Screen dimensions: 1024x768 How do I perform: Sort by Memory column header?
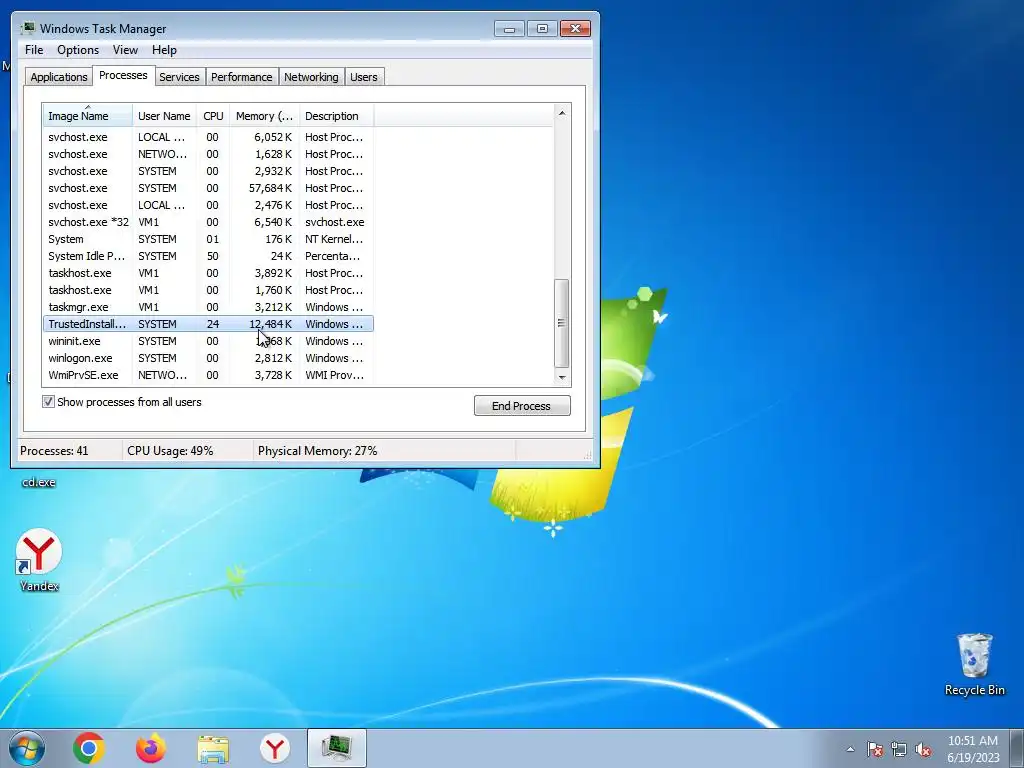pos(264,116)
